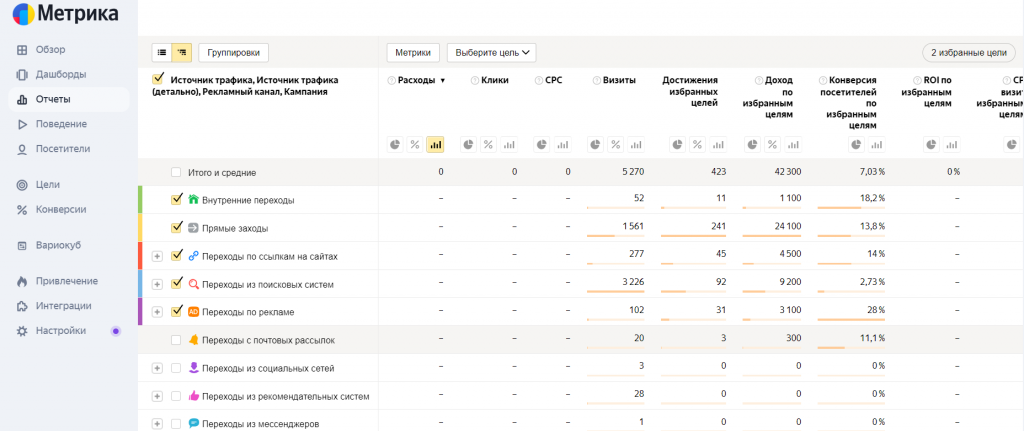Switch to flat list view icon
1024x431 pixels.
click(x=162, y=52)
